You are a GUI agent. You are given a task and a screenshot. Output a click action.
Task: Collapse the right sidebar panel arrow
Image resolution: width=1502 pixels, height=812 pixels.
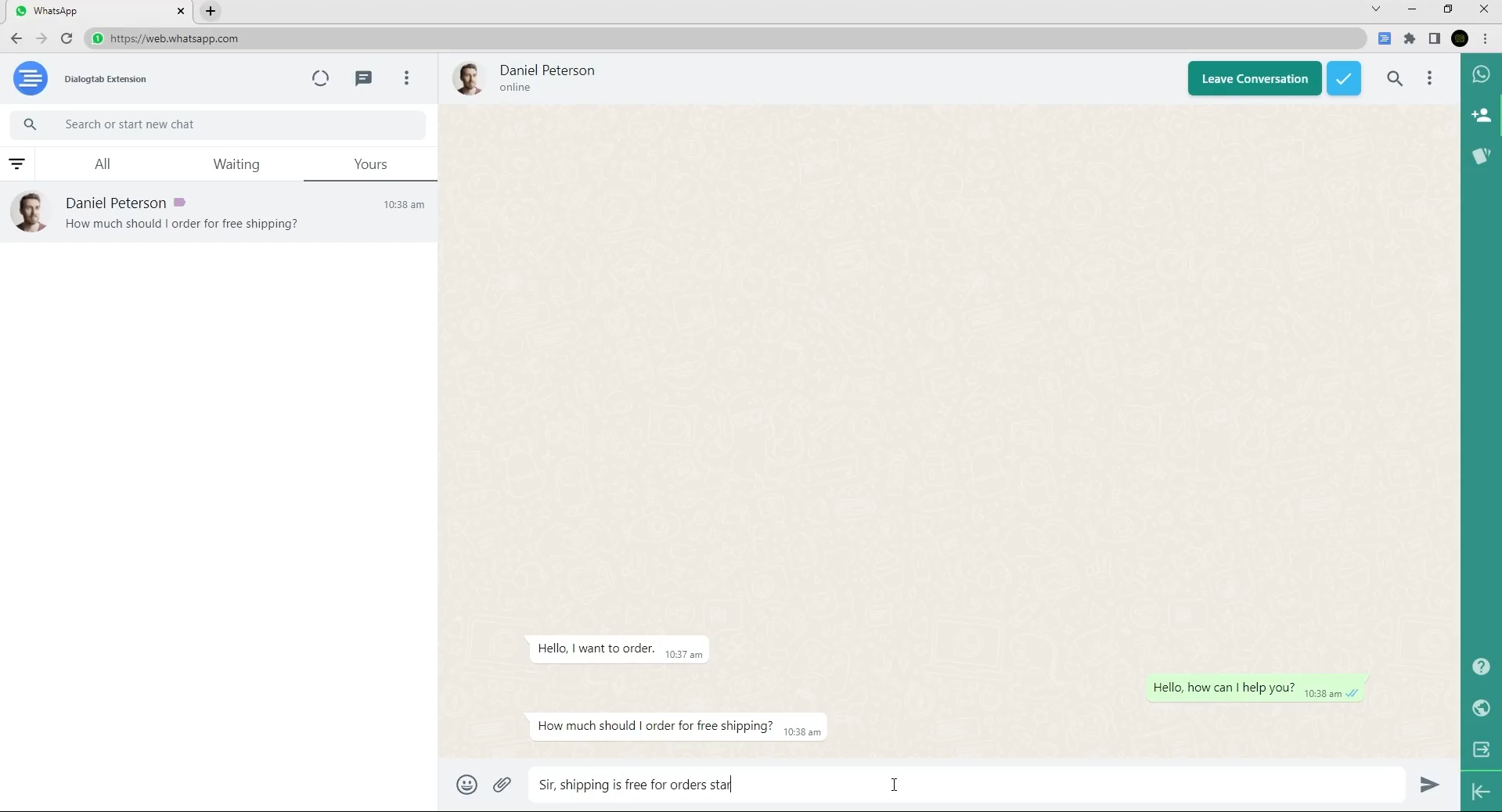(1481, 792)
